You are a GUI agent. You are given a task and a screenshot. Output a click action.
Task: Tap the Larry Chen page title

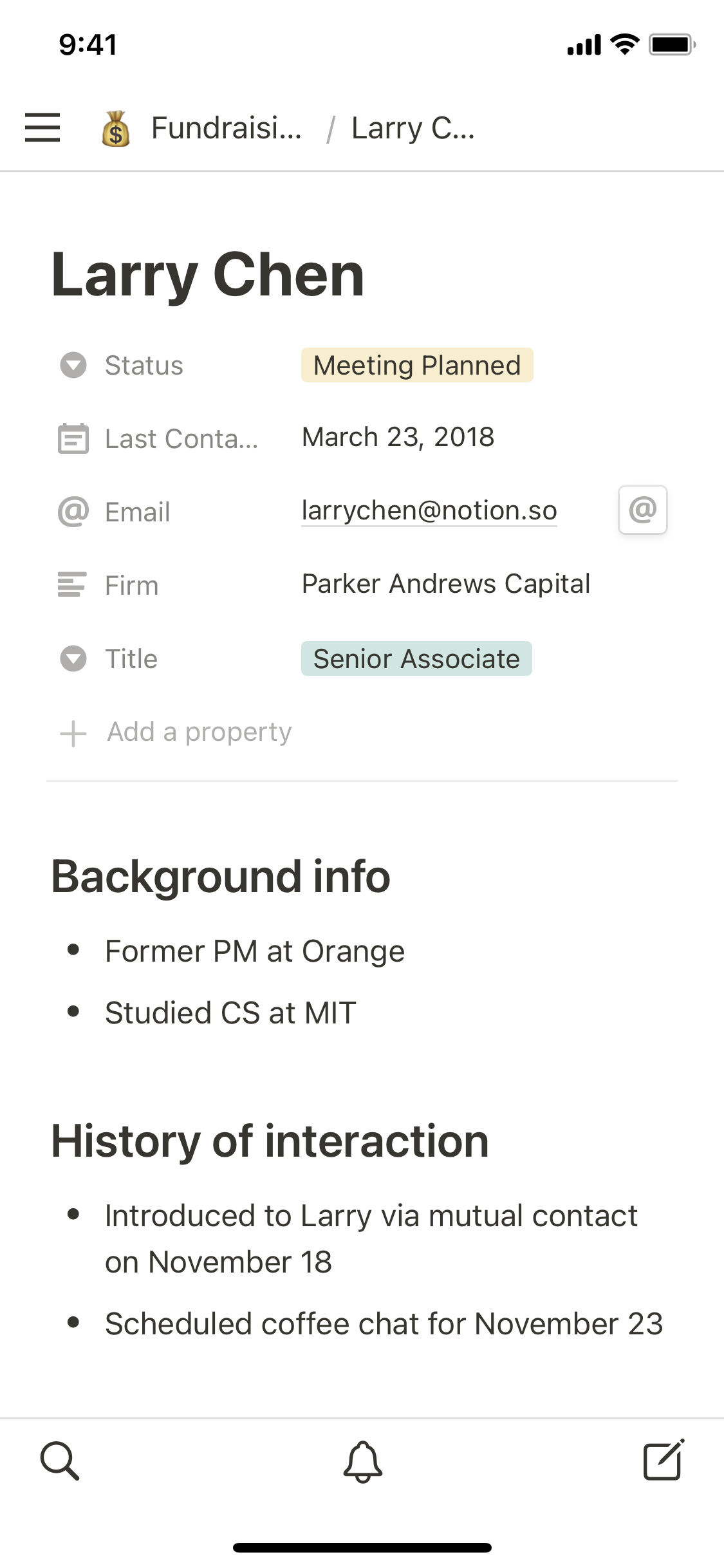pos(208,275)
